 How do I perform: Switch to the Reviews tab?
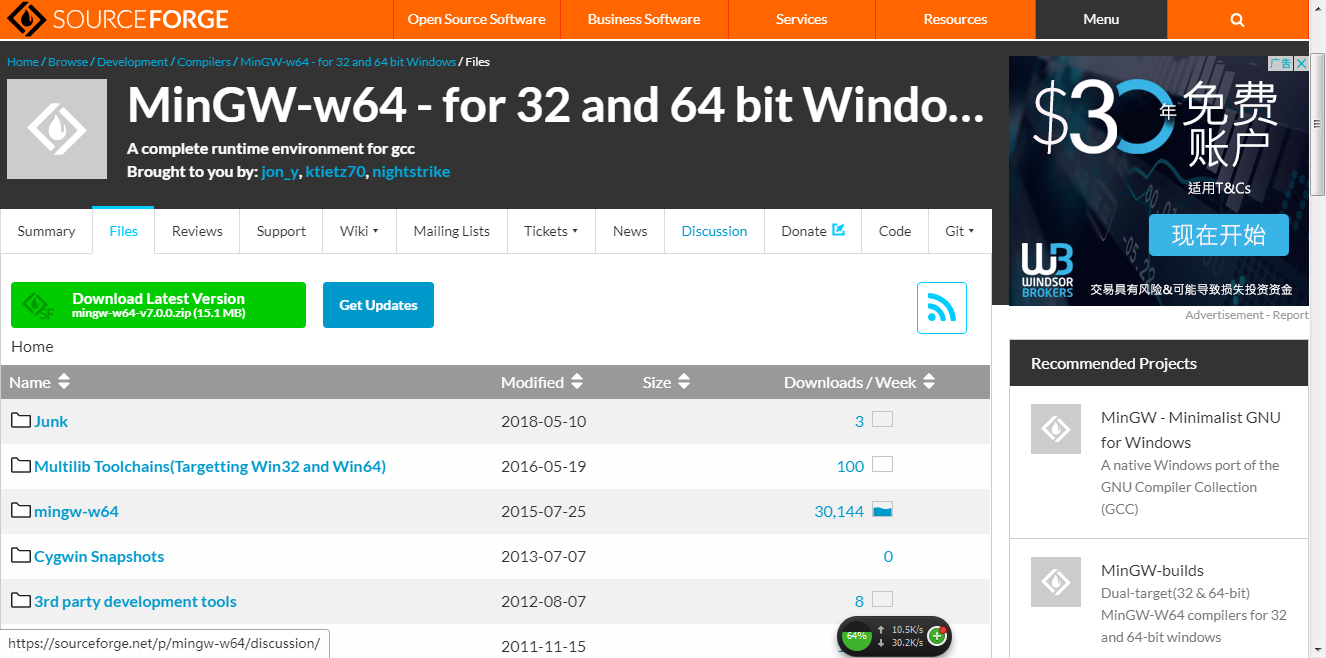pyautogui.click(x=197, y=231)
